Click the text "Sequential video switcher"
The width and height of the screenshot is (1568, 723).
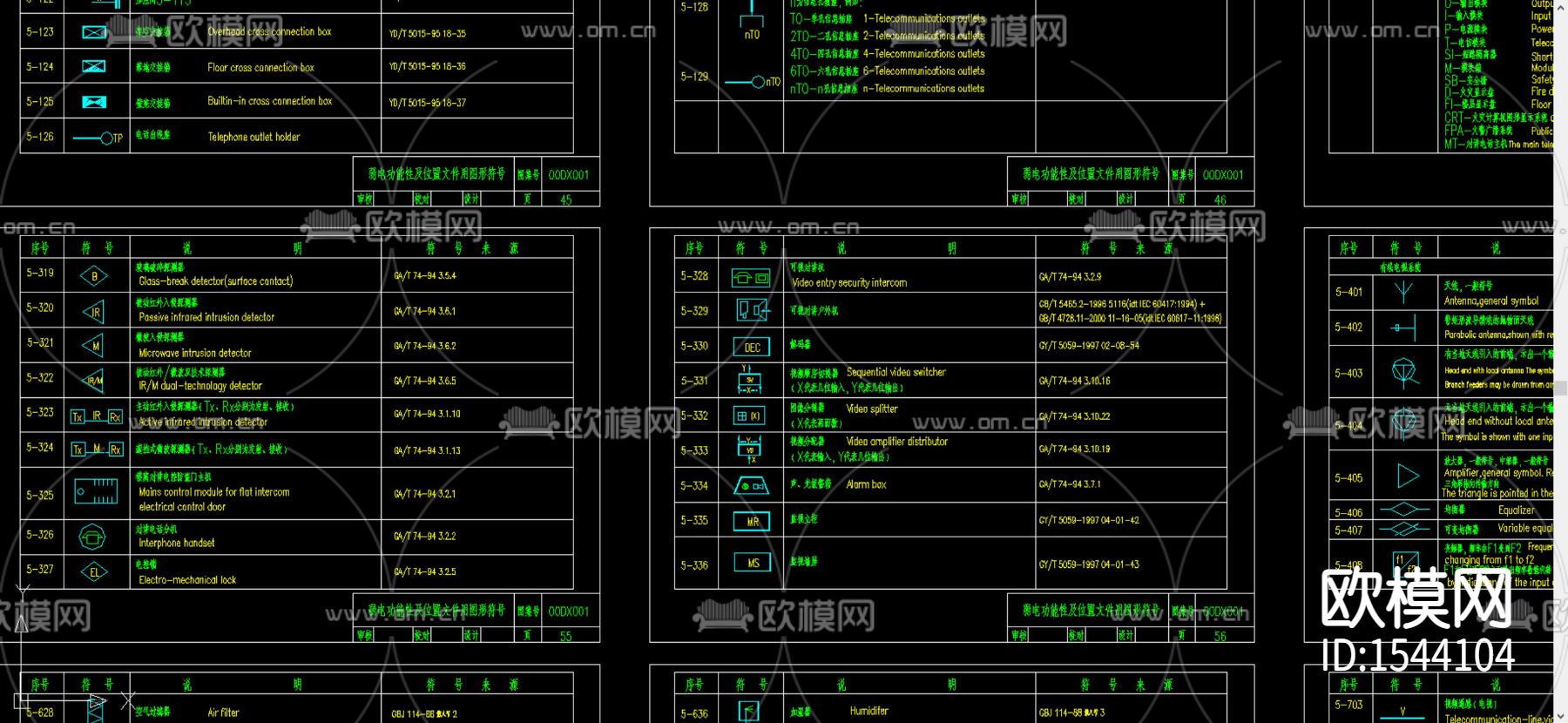tap(896, 372)
